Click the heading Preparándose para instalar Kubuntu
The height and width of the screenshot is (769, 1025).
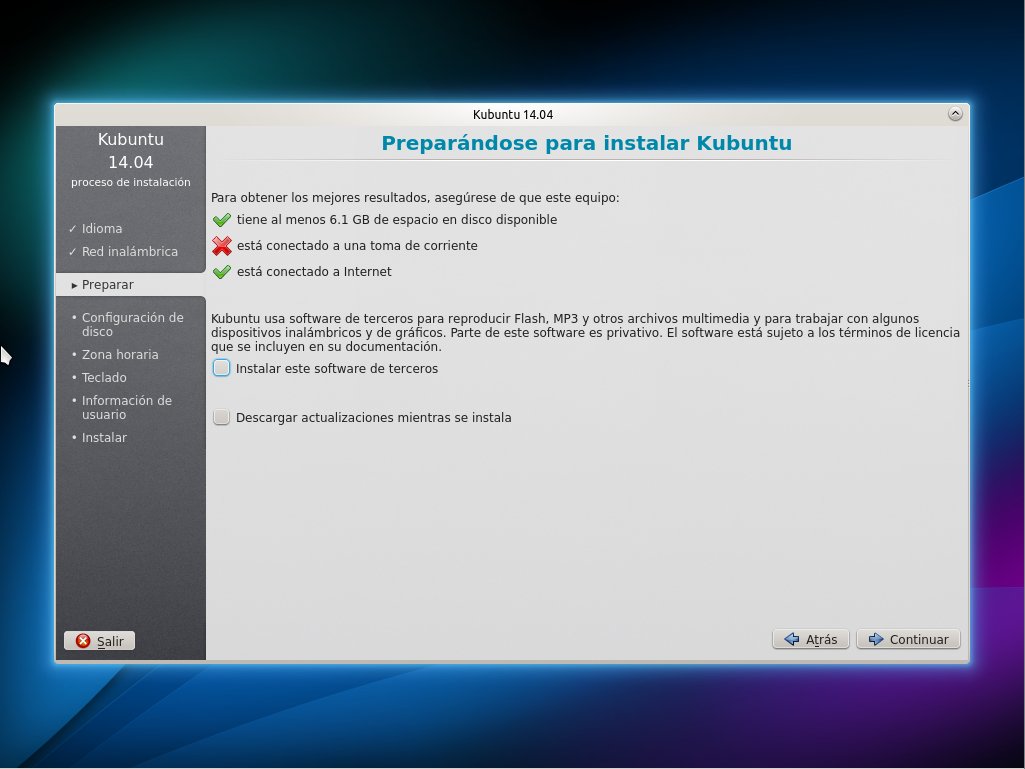(586, 143)
